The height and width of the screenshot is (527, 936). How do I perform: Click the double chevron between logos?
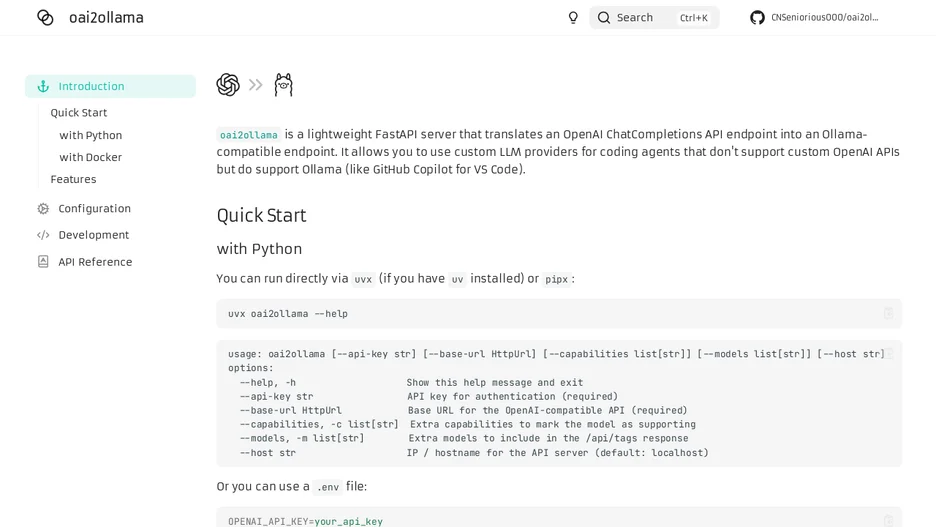coord(255,85)
